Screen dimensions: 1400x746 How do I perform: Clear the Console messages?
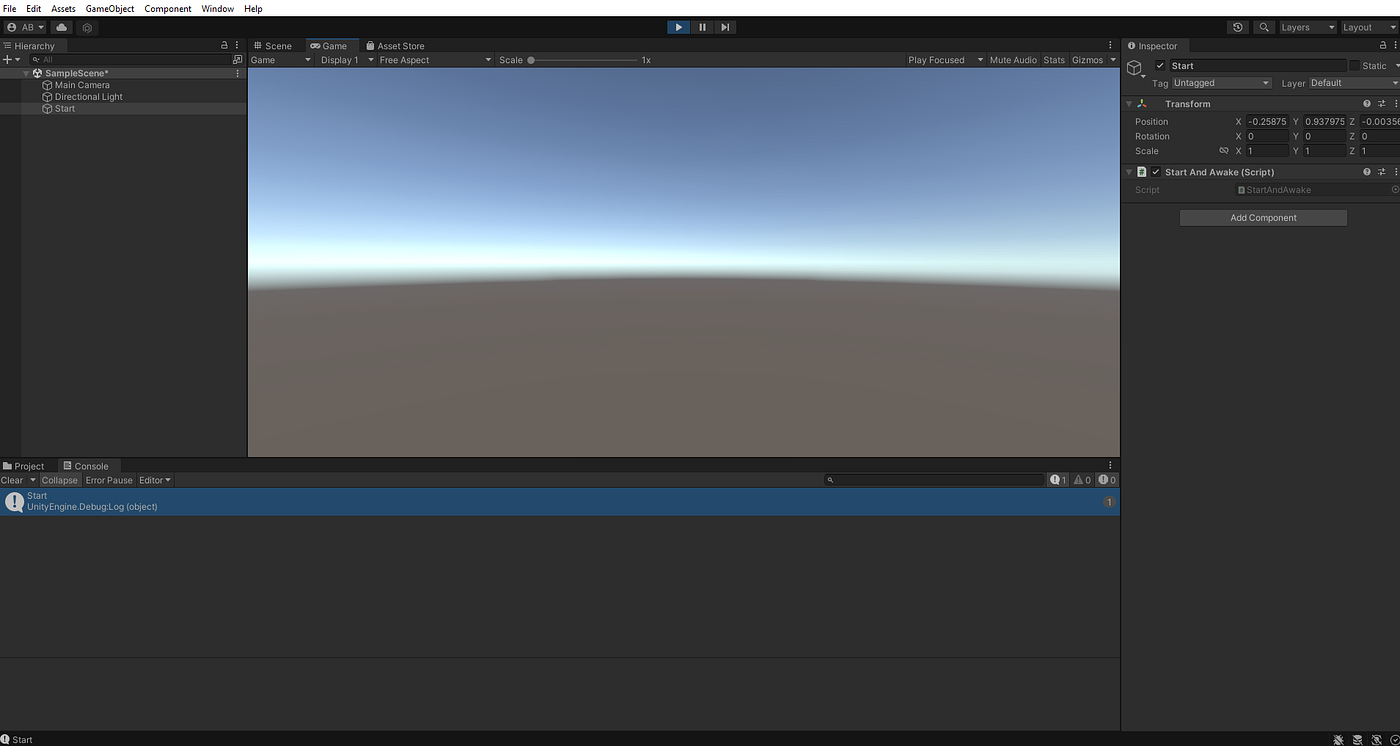(x=11, y=480)
